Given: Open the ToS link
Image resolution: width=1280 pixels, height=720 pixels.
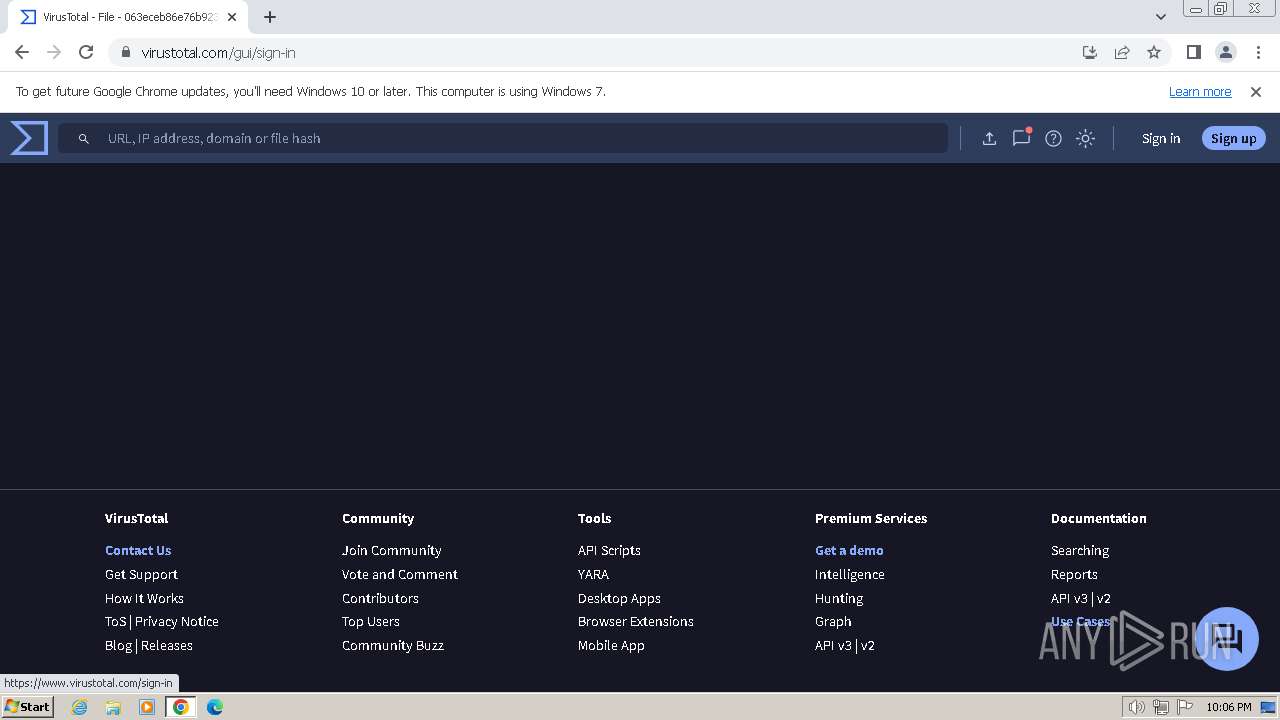Looking at the screenshot, I should click(116, 621).
